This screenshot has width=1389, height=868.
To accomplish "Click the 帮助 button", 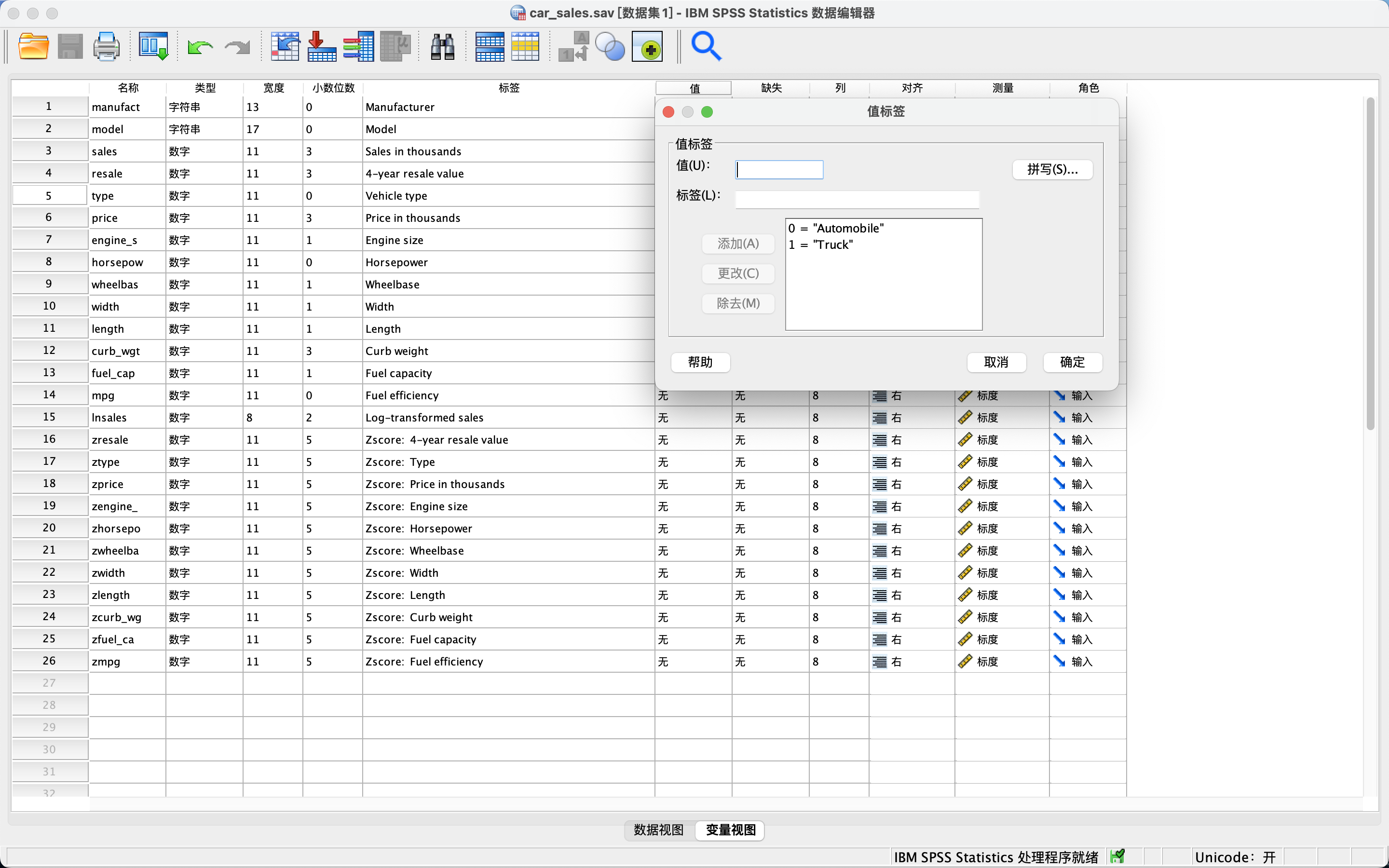I will click(700, 362).
